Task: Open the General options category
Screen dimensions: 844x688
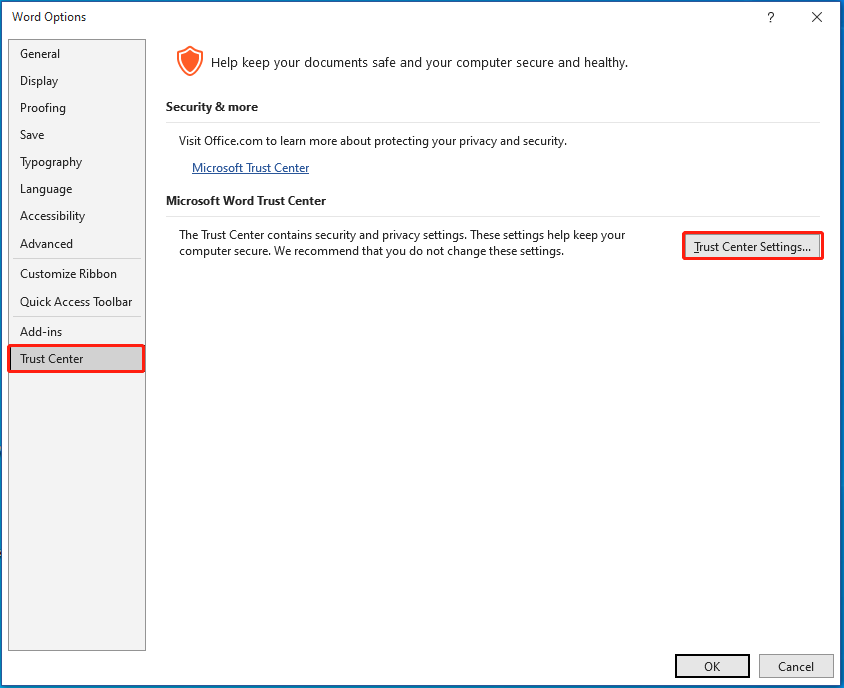Action: coord(76,54)
